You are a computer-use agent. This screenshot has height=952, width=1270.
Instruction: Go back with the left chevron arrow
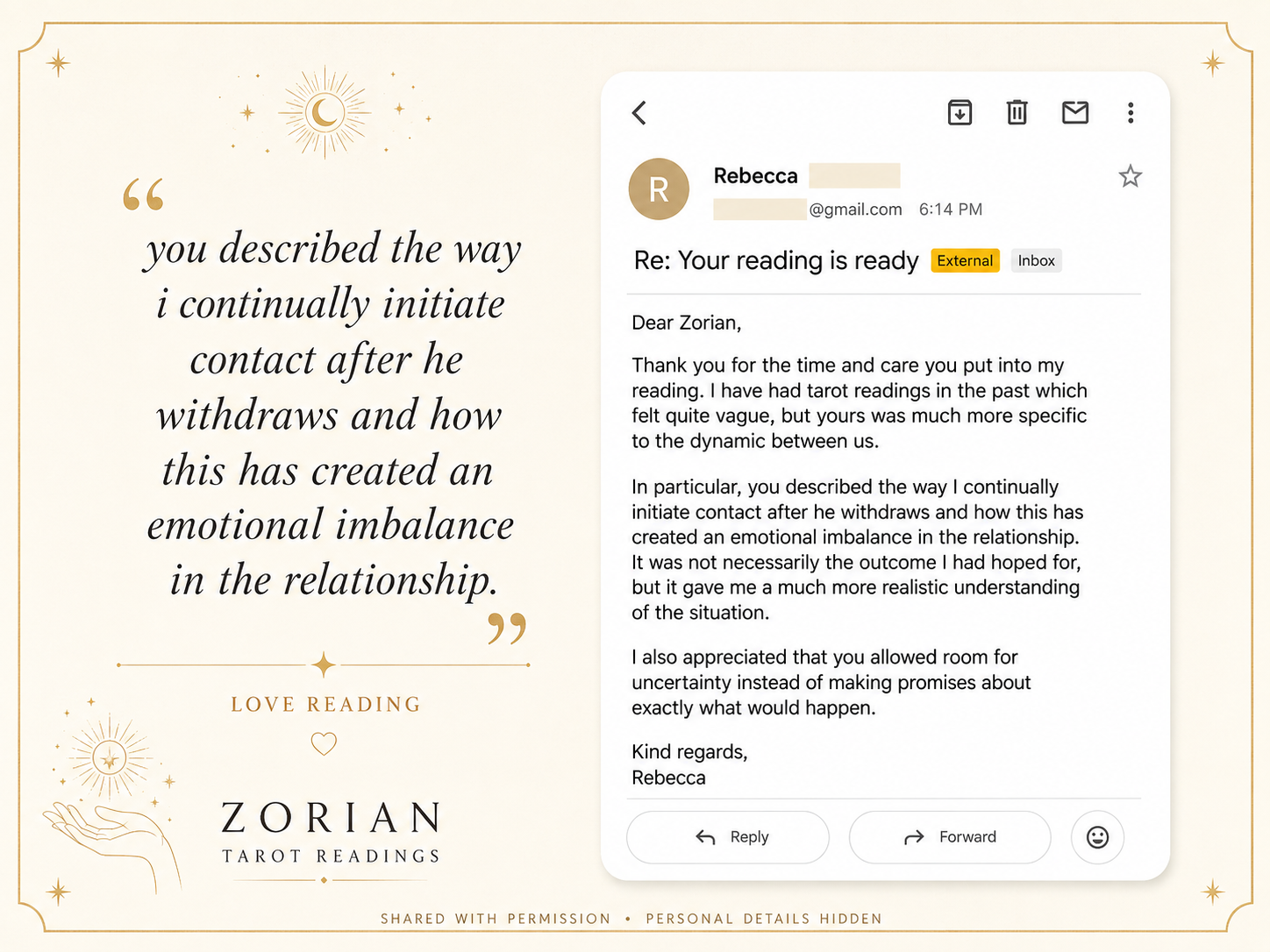pyautogui.click(x=639, y=112)
